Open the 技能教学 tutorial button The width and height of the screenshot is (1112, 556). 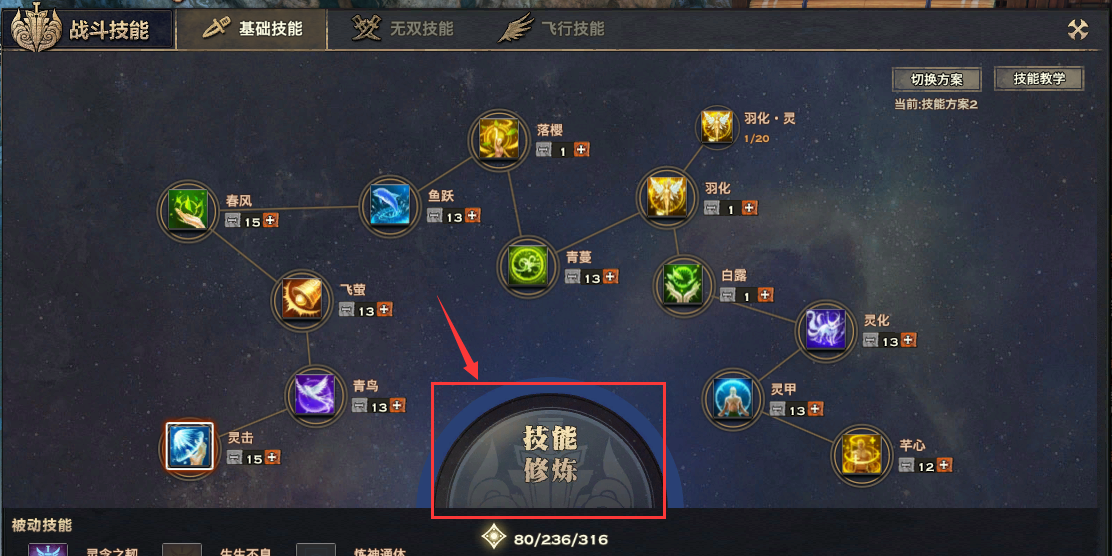tap(1039, 79)
